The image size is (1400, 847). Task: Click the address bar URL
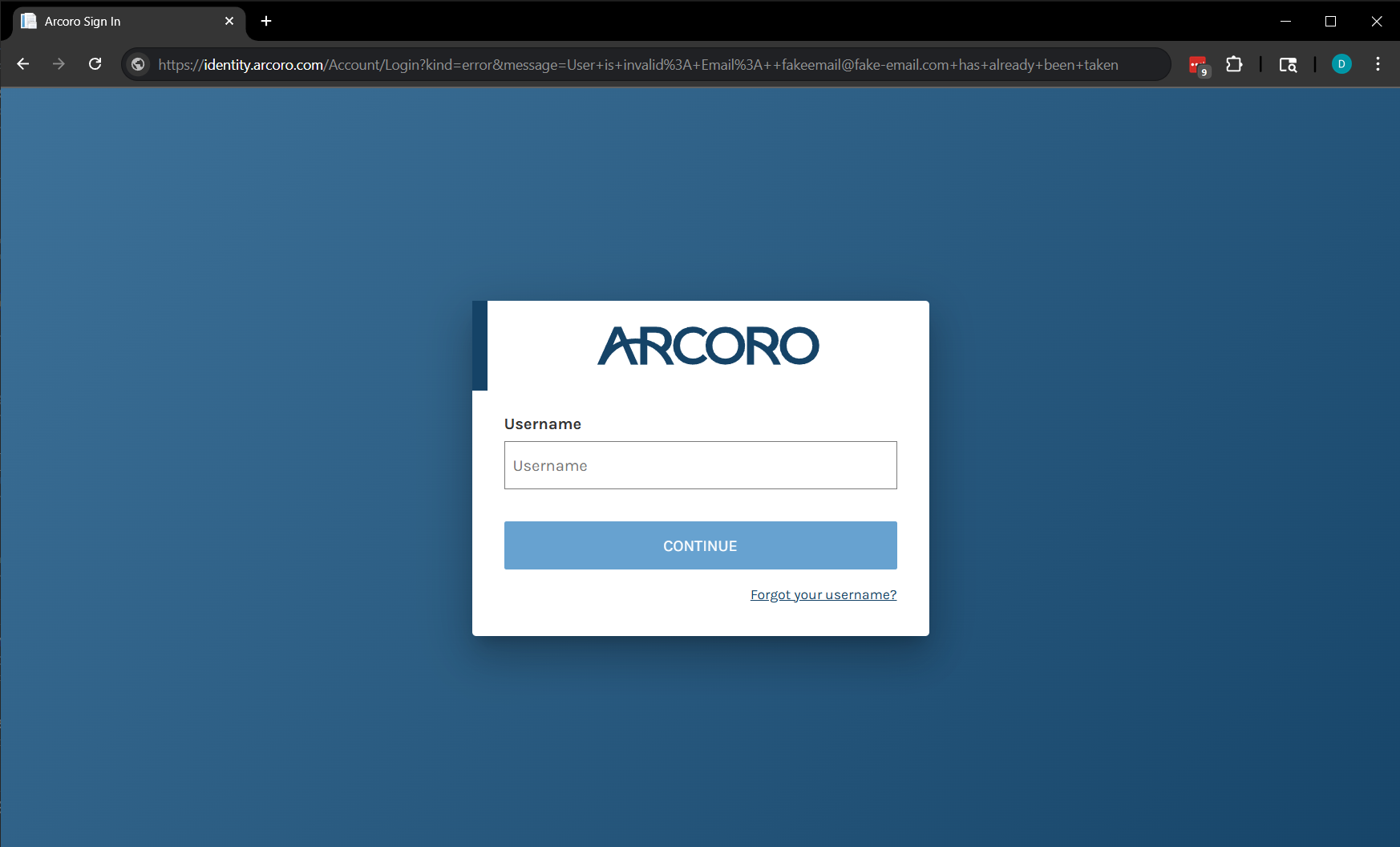click(638, 64)
